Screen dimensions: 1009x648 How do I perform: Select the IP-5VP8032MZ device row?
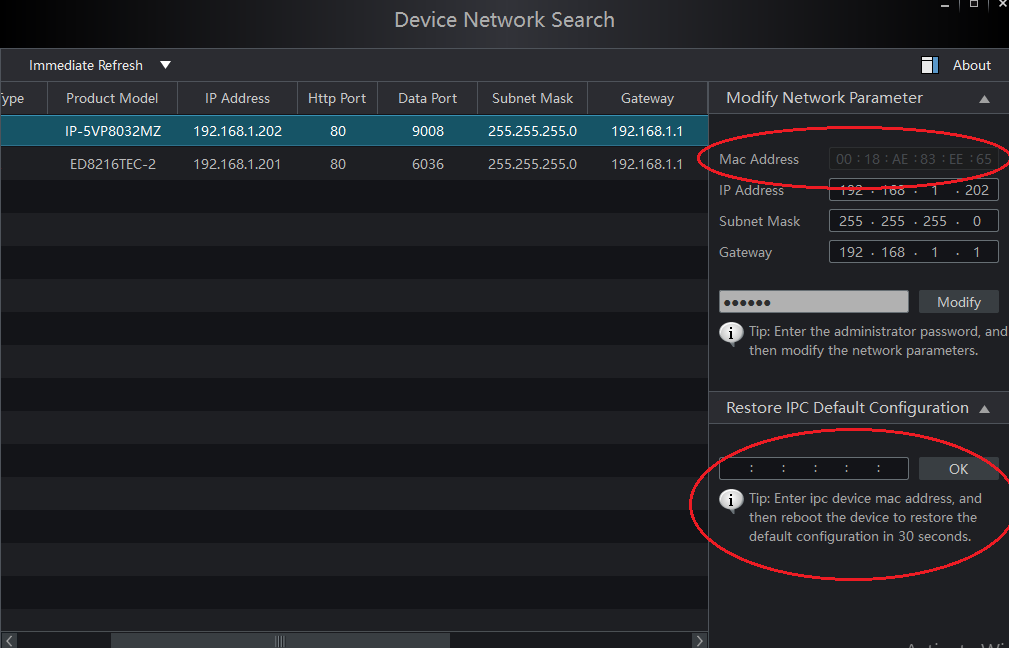(x=354, y=131)
